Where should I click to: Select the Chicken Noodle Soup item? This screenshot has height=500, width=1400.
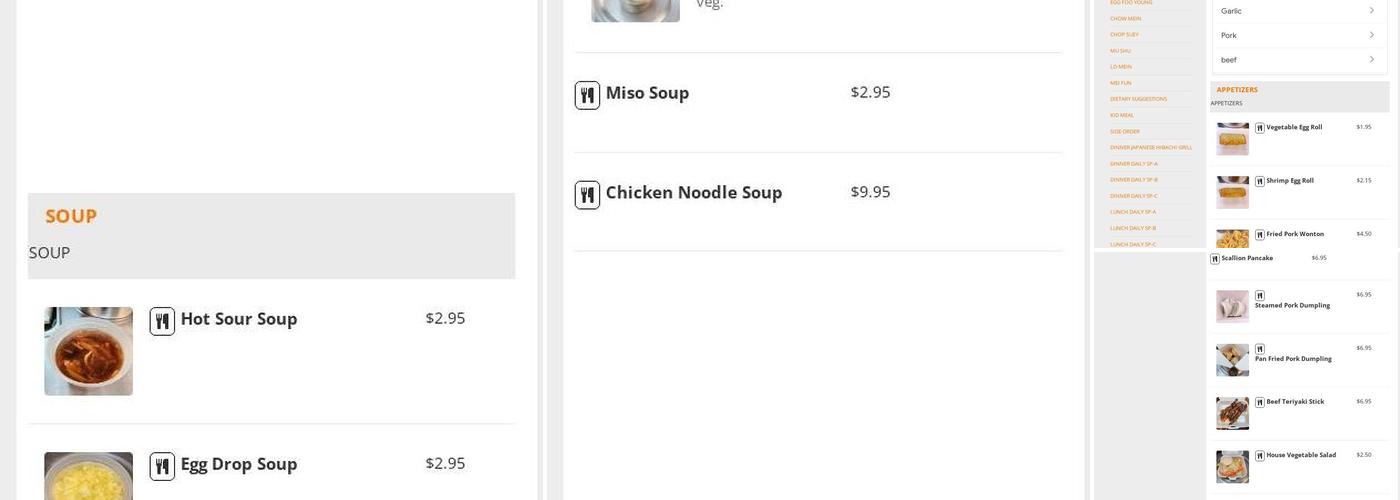(x=693, y=193)
